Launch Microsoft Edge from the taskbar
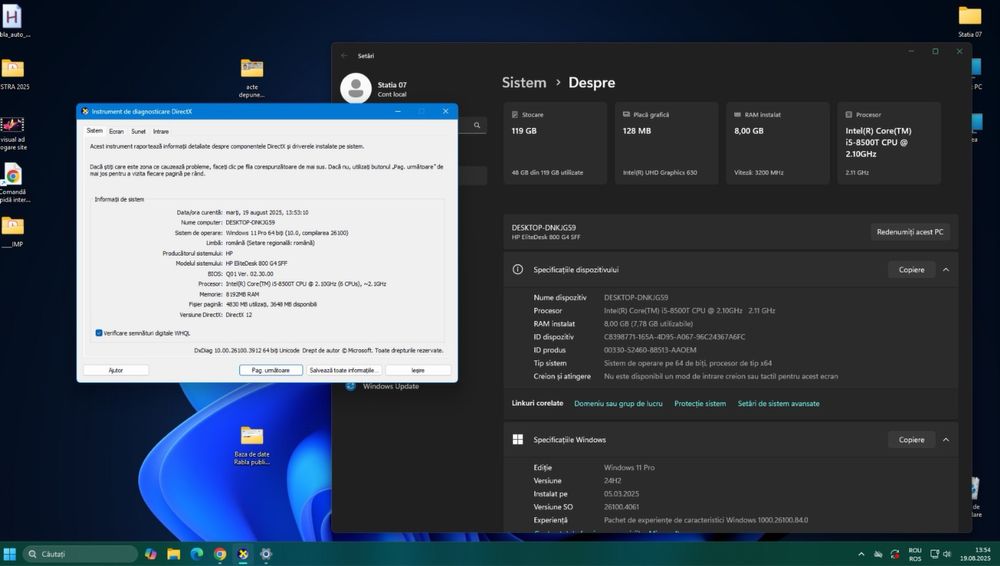Image resolution: width=1000 pixels, height=566 pixels. [197, 554]
